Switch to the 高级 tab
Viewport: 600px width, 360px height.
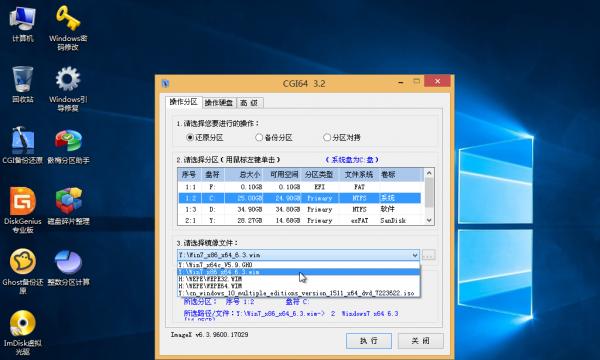tap(249, 103)
